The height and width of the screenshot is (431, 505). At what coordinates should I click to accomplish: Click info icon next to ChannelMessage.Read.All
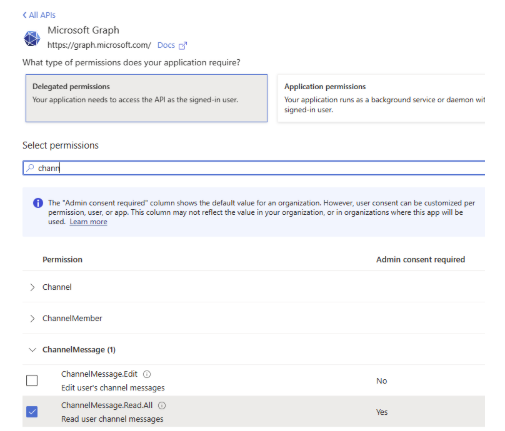pos(162,405)
